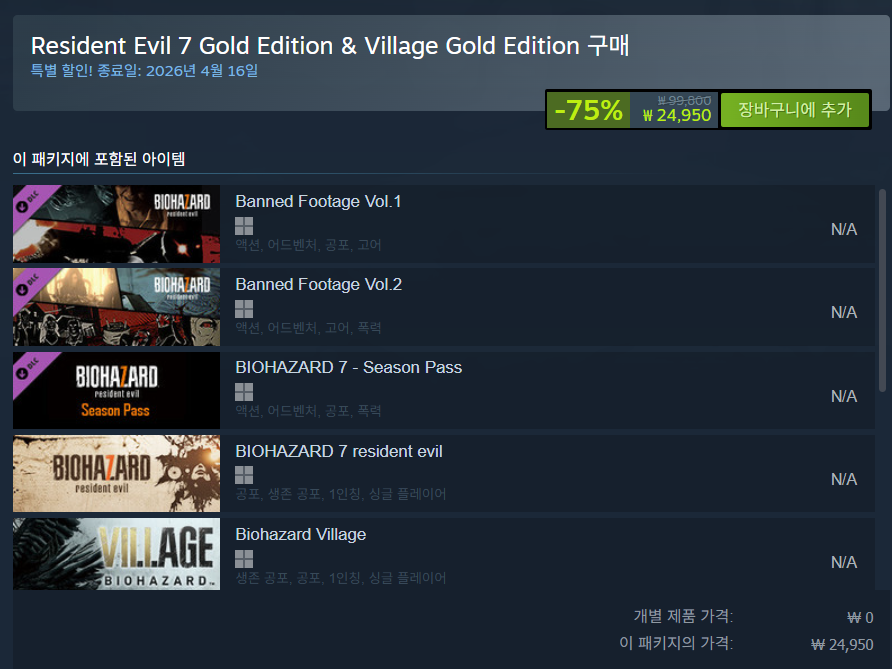This screenshot has height=669, width=892.
Task: Click Windows icon under Biohazard Village
Action: (x=244, y=559)
